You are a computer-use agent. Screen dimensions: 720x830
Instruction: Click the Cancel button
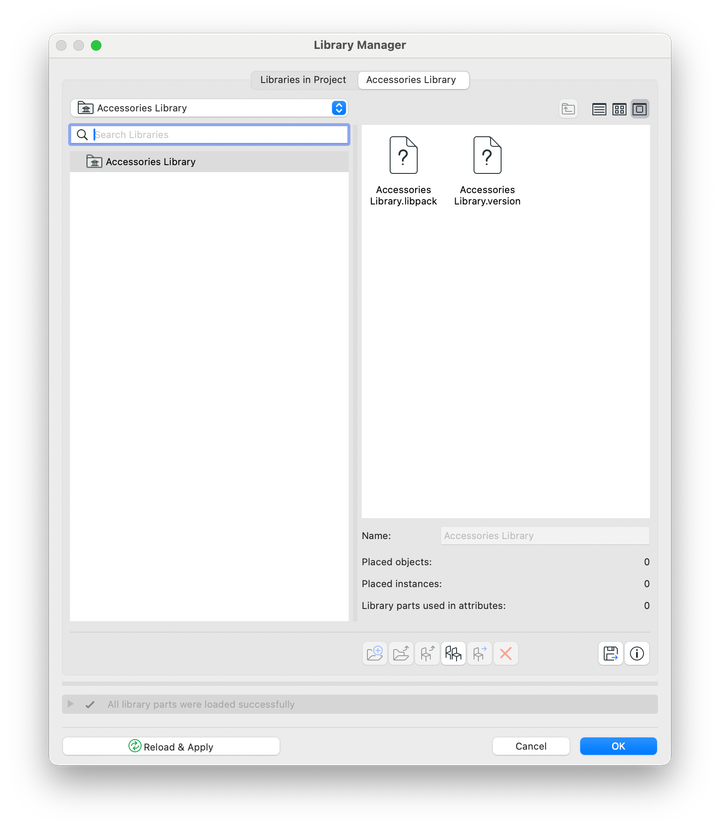click(531, 746)
